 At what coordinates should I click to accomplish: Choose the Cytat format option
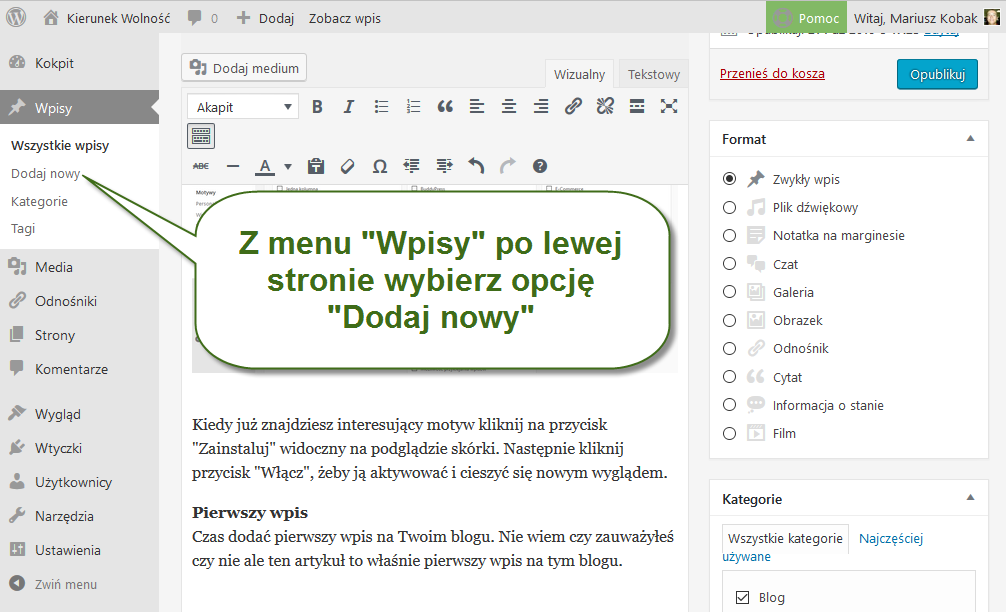[x=729, y=377]
